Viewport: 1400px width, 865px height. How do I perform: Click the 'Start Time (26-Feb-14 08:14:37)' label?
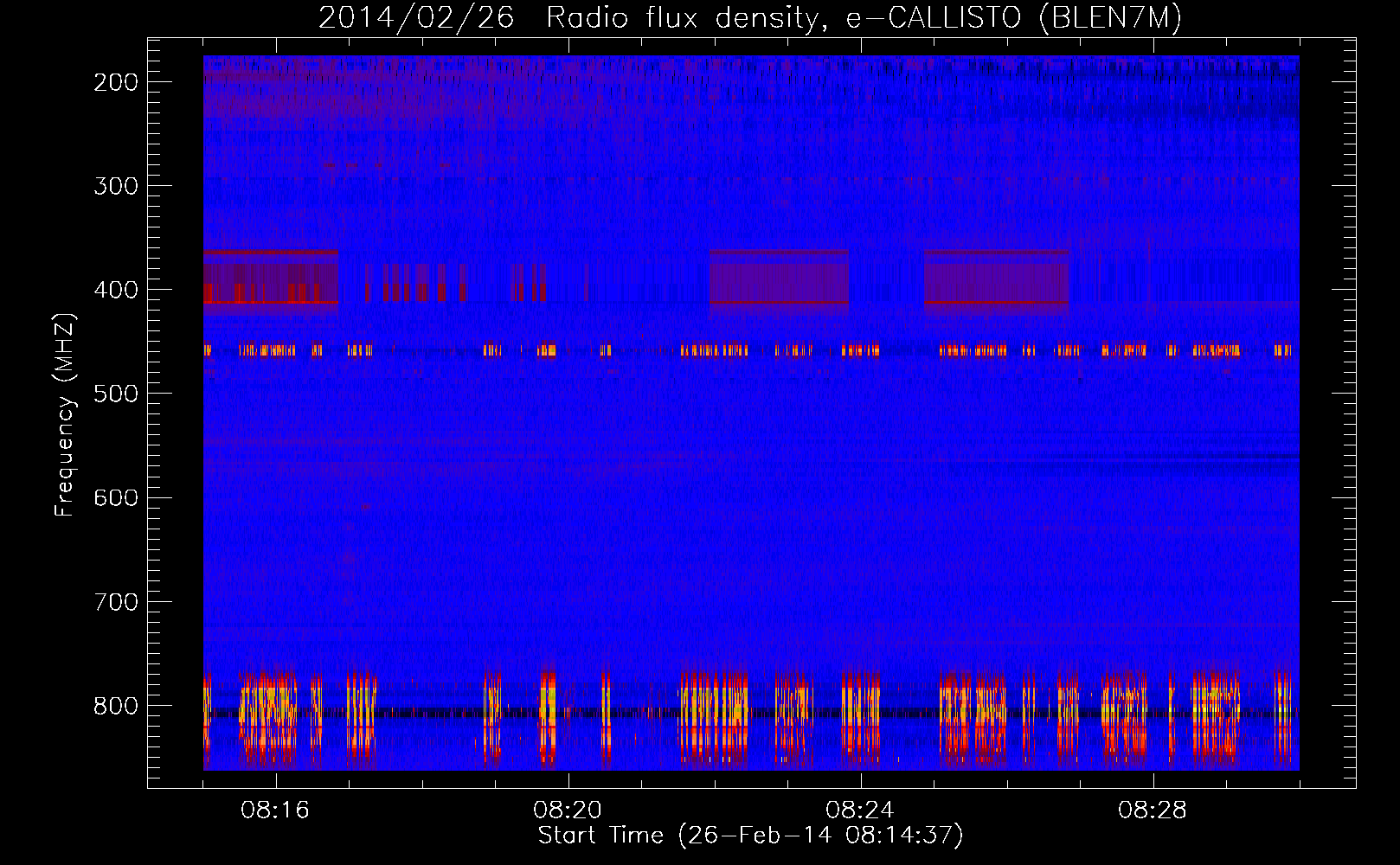750,836
